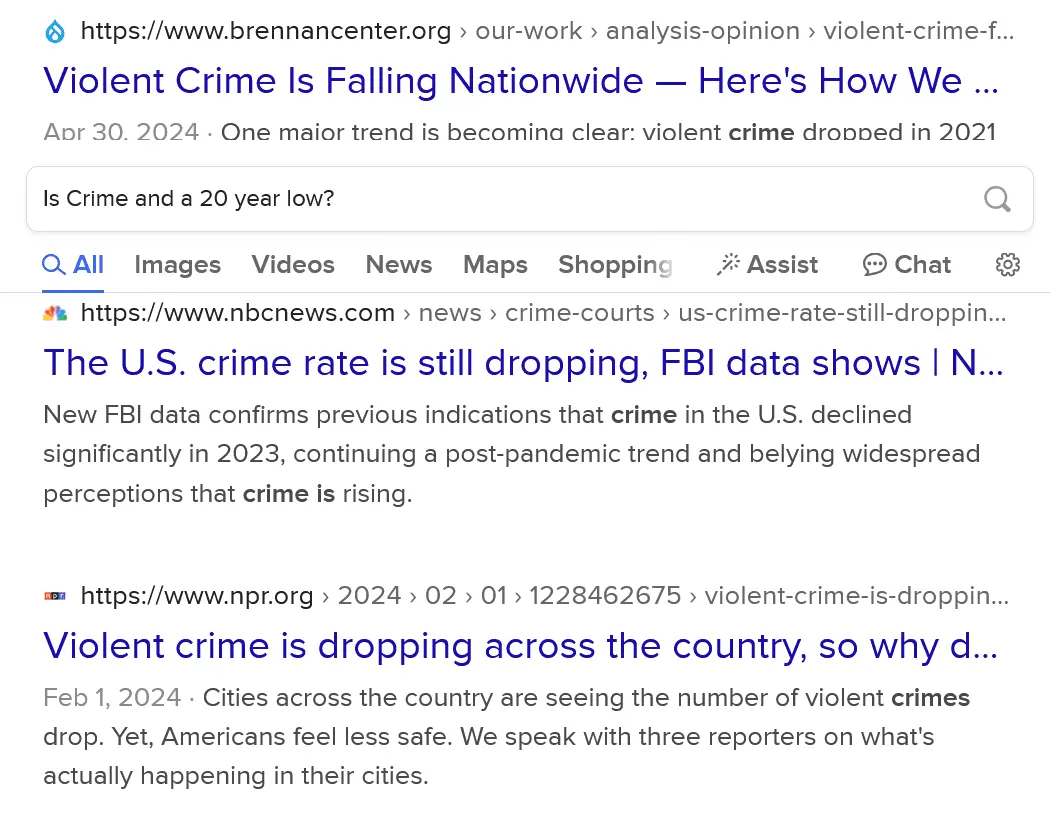Viewport: 1050px width, 814px height.
Task: Open the News results tab
Action: (x=399, y=265)
